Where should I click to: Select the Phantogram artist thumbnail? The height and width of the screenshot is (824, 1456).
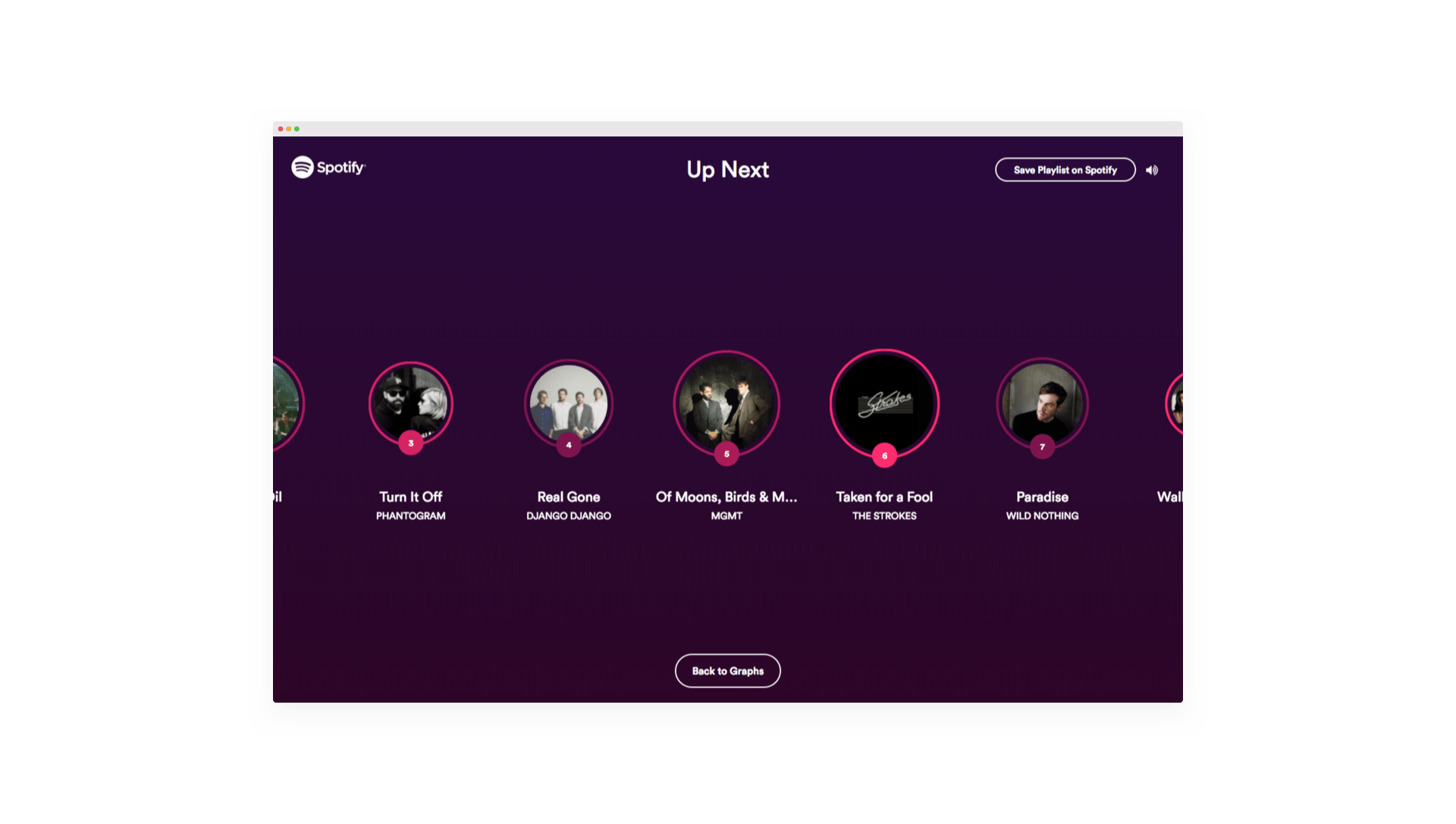click(x=411, y=403)
